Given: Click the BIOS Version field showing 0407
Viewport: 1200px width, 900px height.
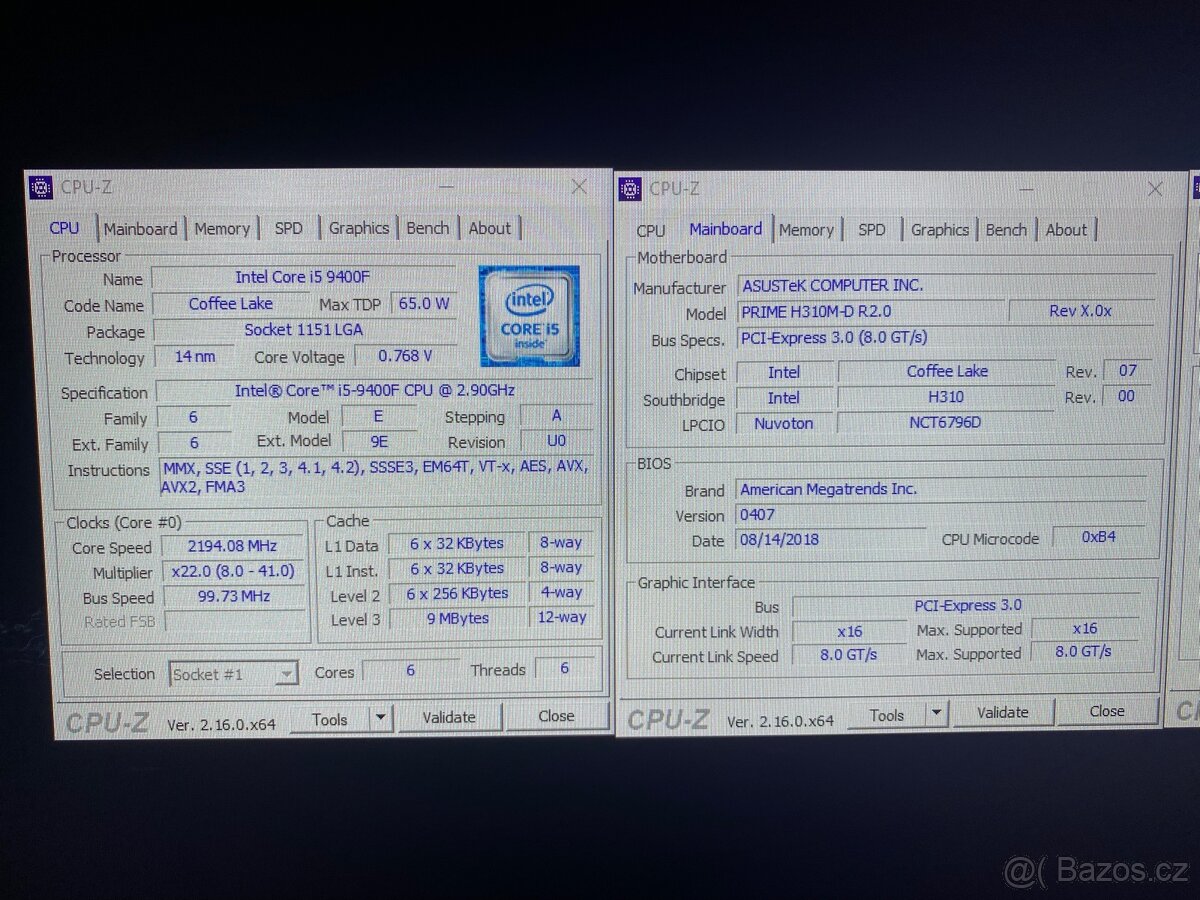Looking at the screenshot, I should coord(830,515).
